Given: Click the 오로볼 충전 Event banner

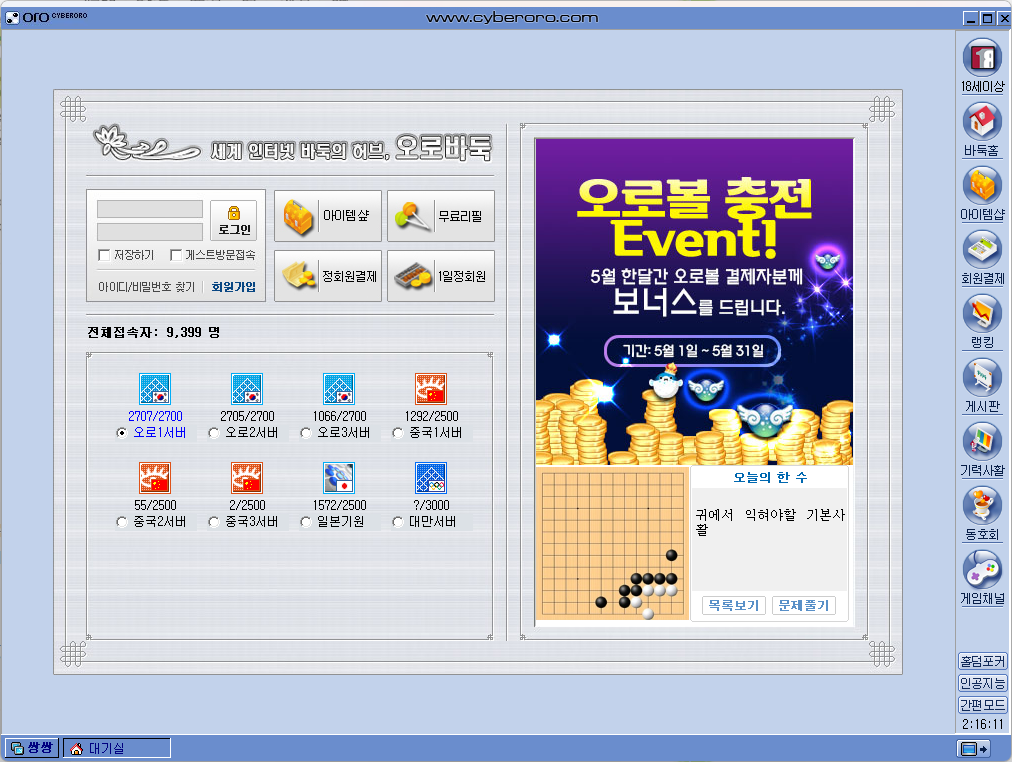Looking at the screenshot, I should [x=694, y=301].
